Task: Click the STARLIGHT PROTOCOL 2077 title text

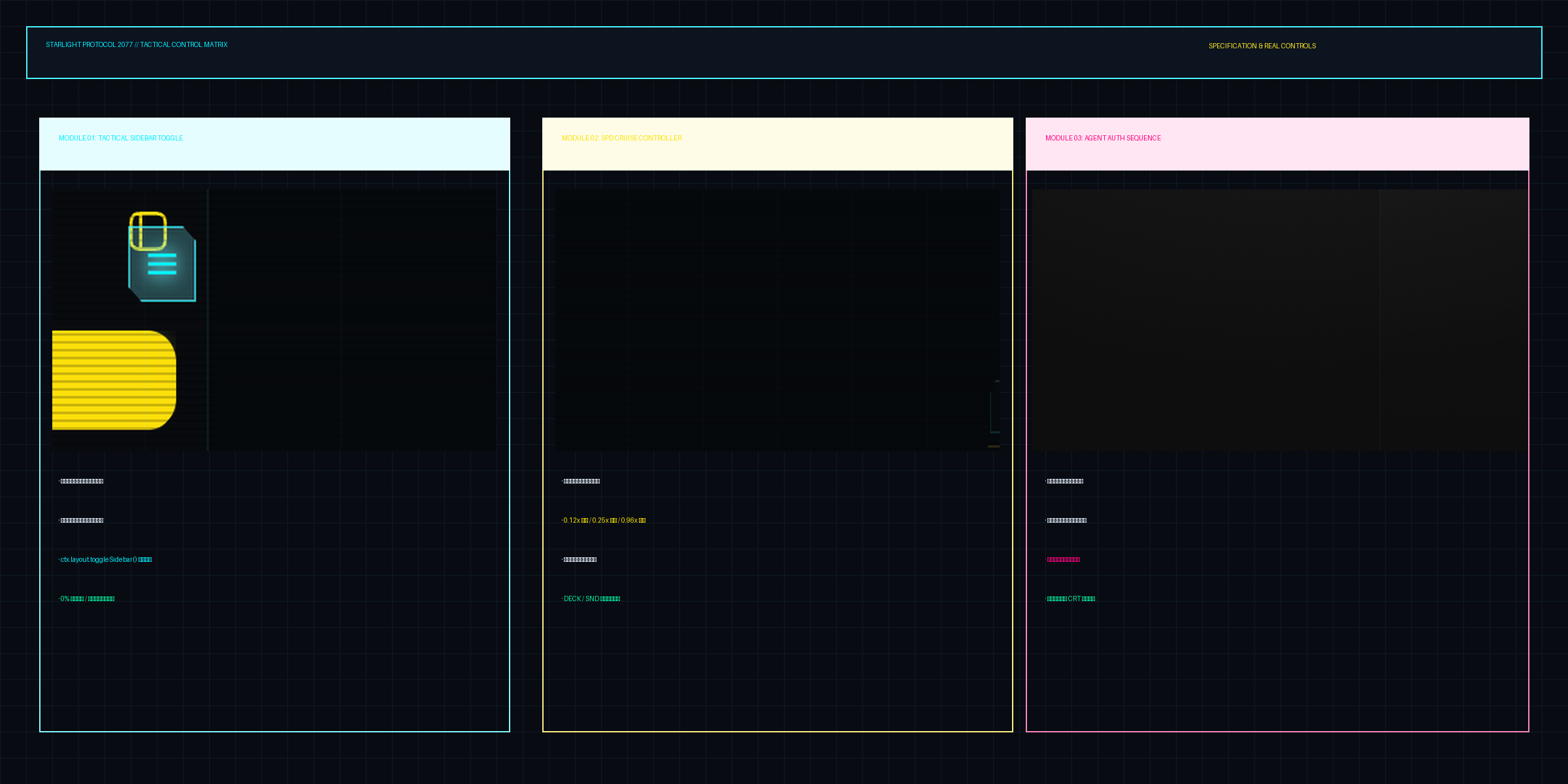Action: [137, 44]
